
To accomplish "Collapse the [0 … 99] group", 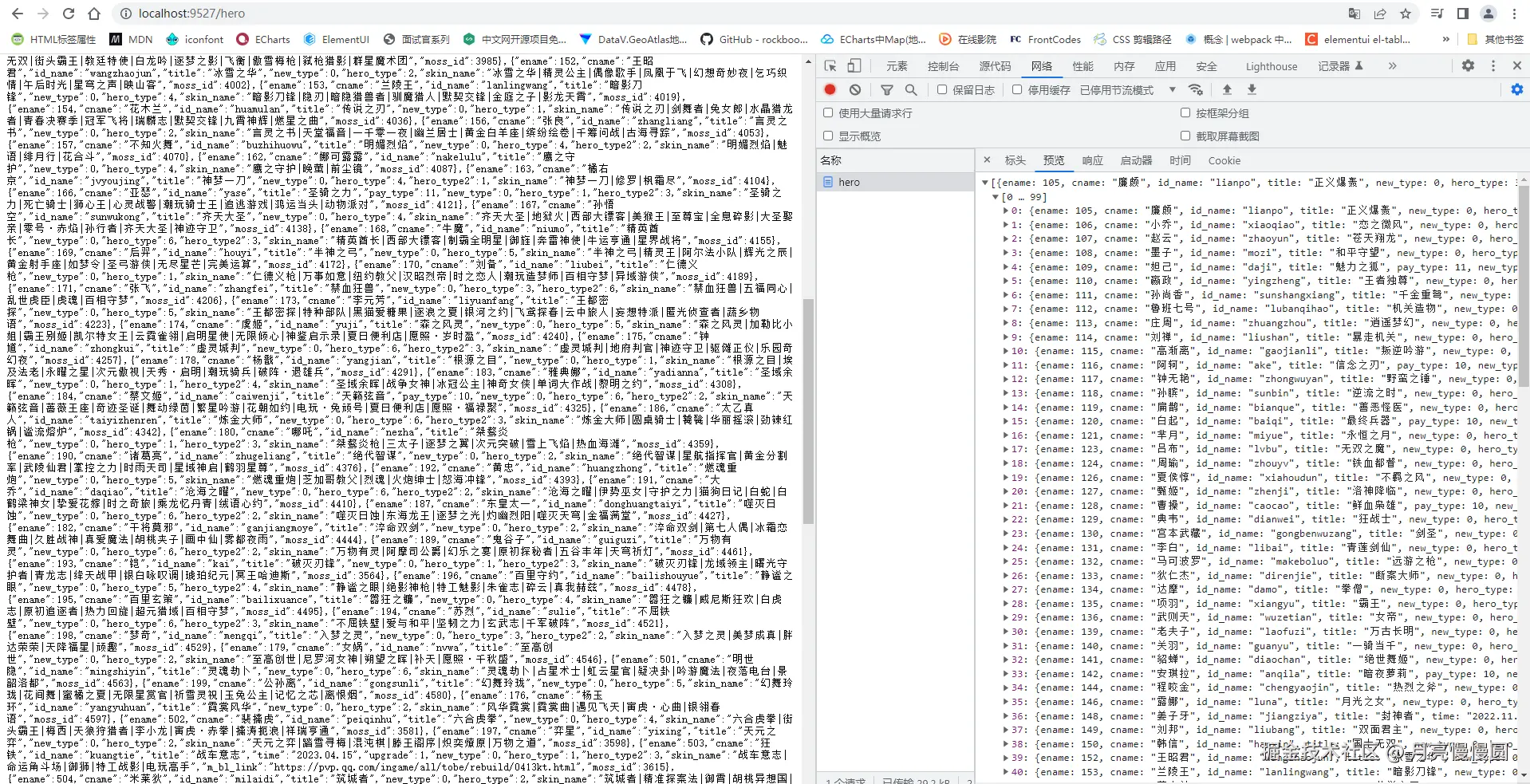I will click(996, 197).
